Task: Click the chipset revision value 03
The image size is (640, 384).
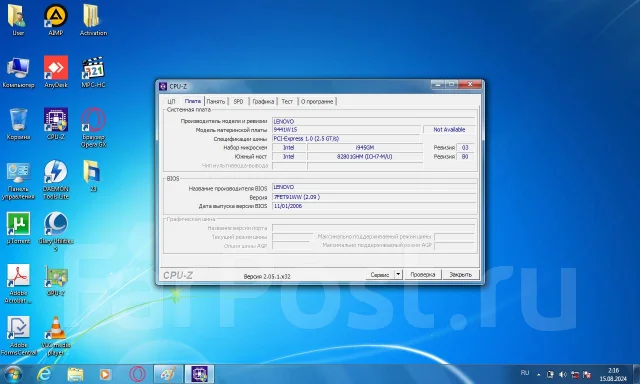Action: pyautogui.click(x=465, y=147)
